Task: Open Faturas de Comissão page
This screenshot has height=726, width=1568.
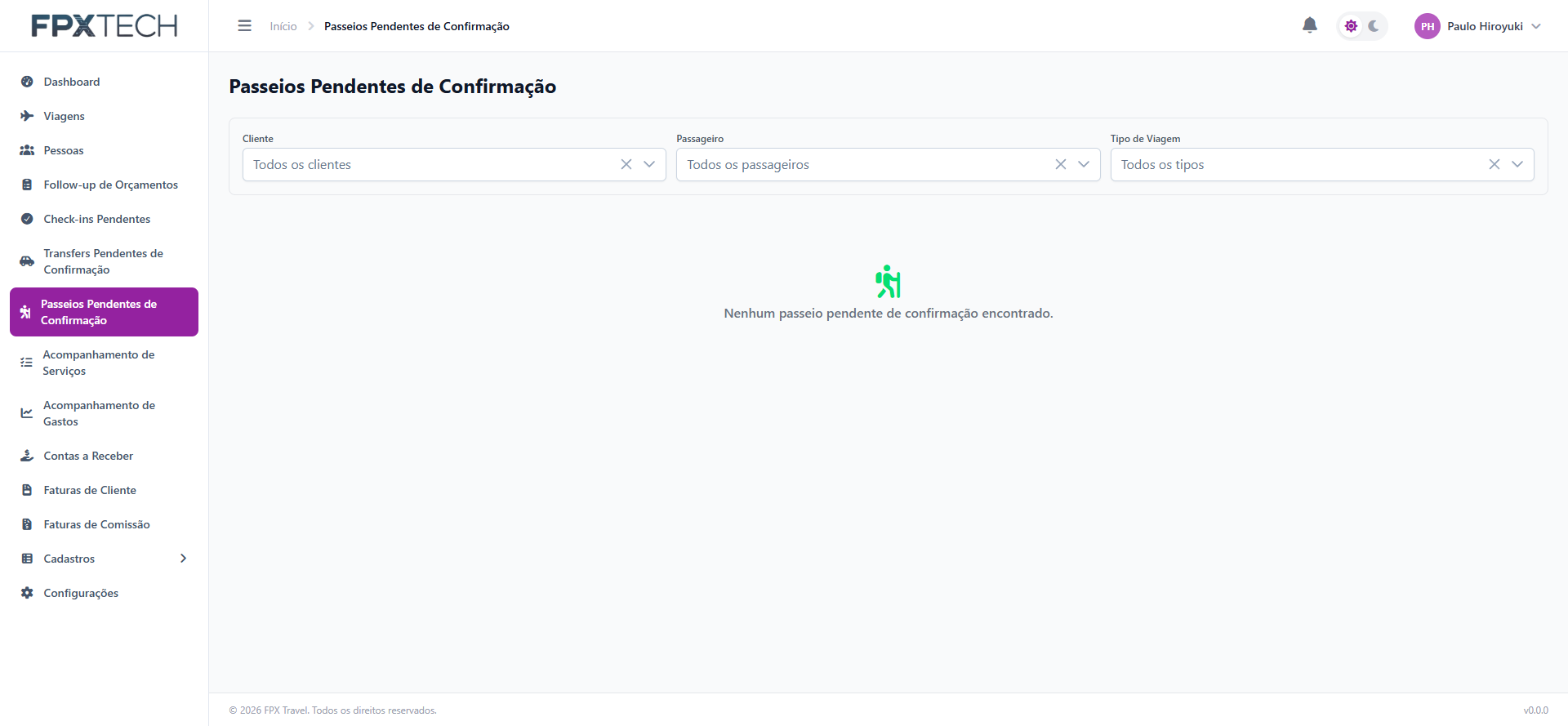Action: click(104, 524)
